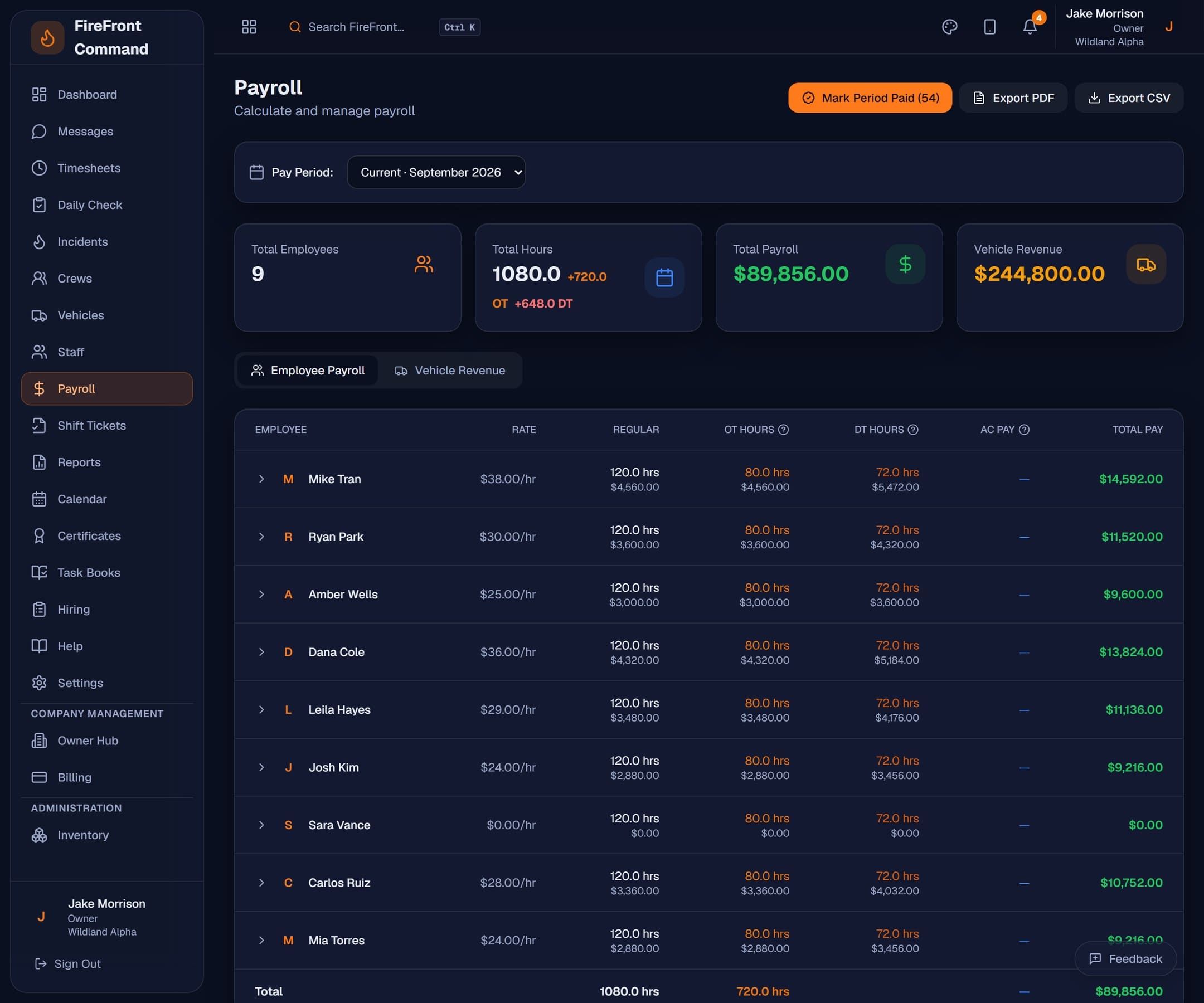Click dollar icon in Total Payroll card
Image resolution: width=1204 pixels, height=1003 pixels.
click(x=905, y=264)
